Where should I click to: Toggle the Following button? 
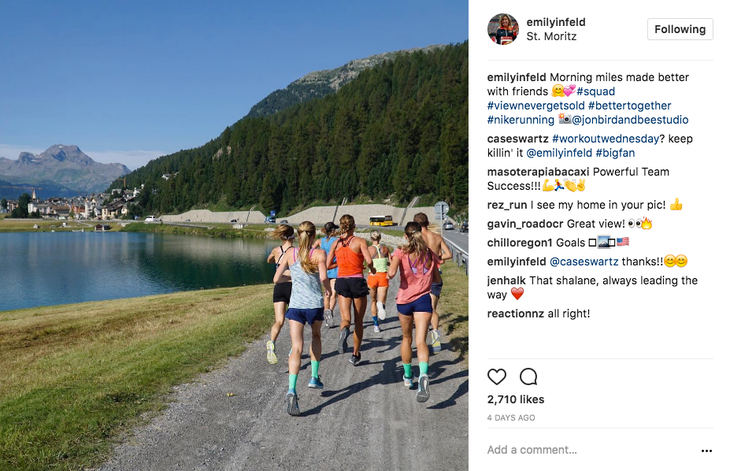point(680,29)
